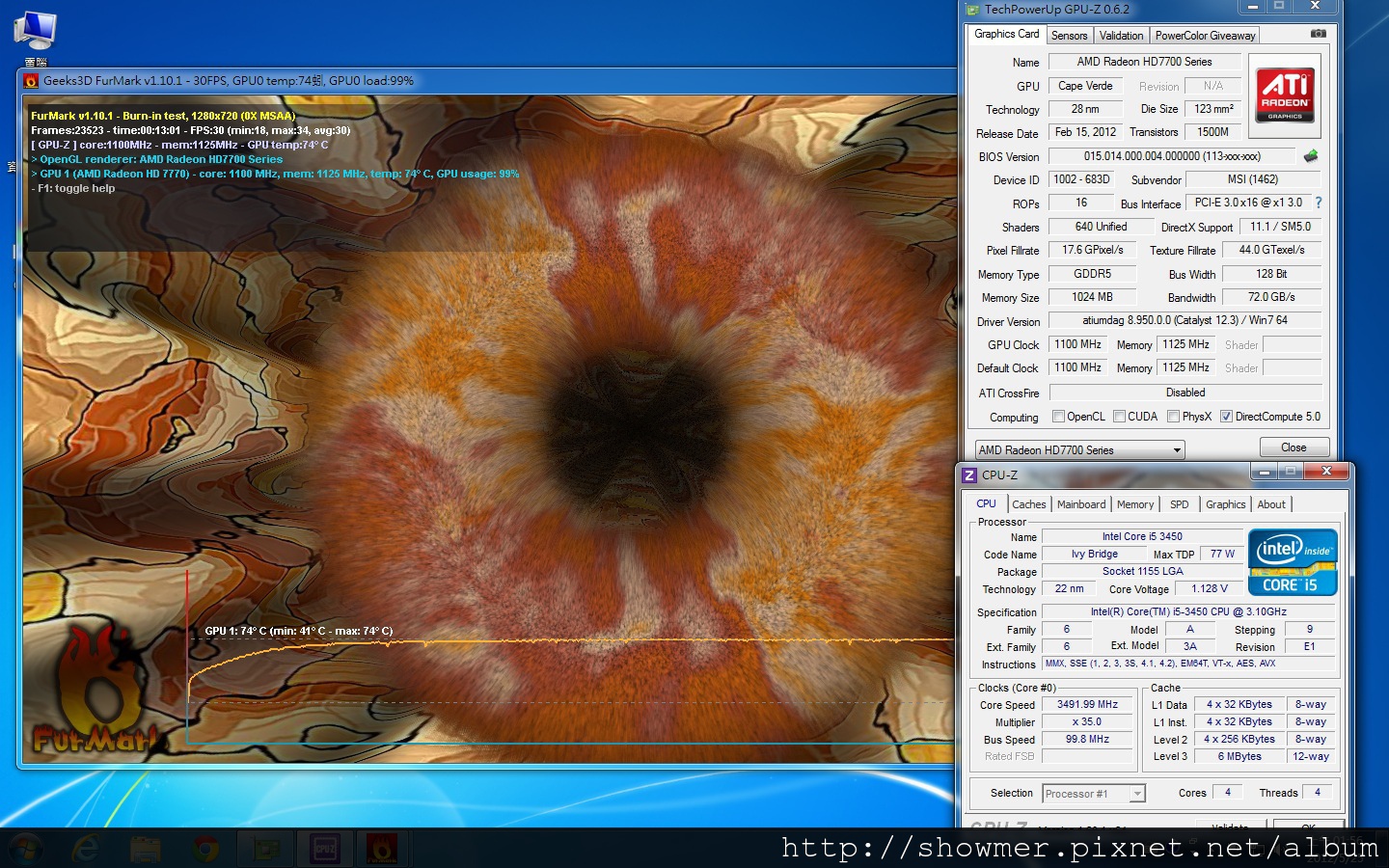Switch to GPU-Z via taskbar icon

click(x=265, y=849)
